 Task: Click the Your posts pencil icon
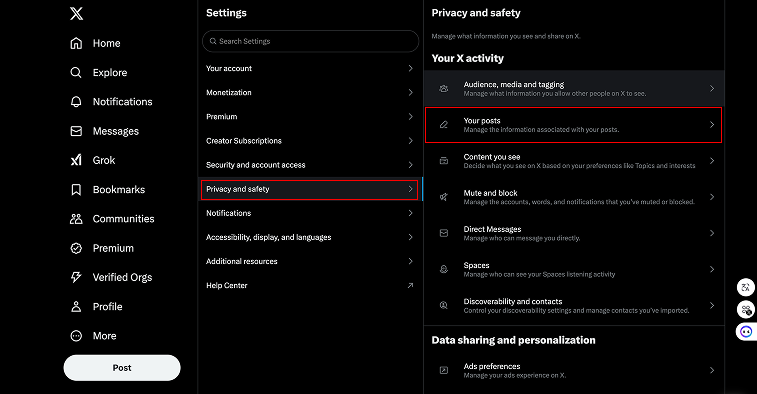[x=444, y=125]
